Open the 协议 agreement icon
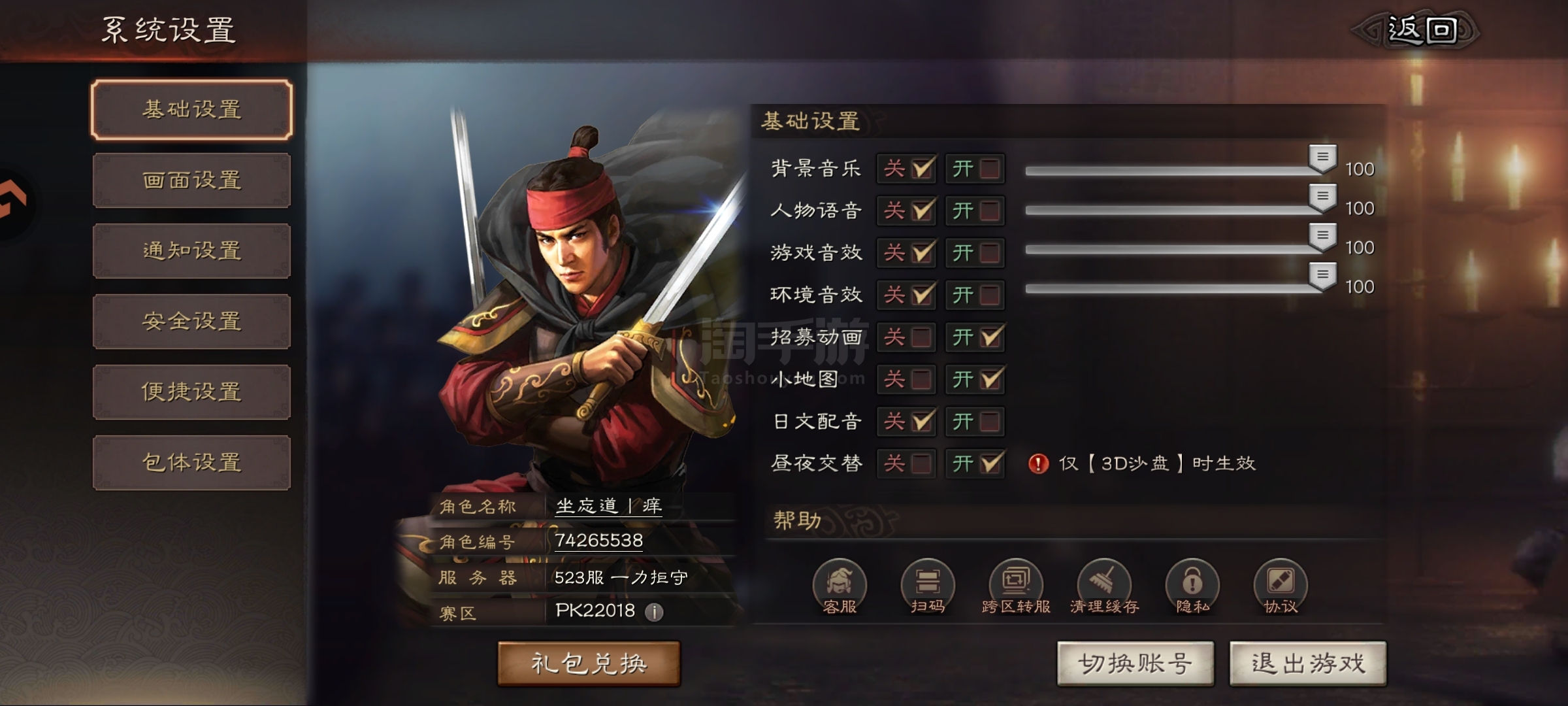Viewport: 1568px width, 706px height. 1281,586
